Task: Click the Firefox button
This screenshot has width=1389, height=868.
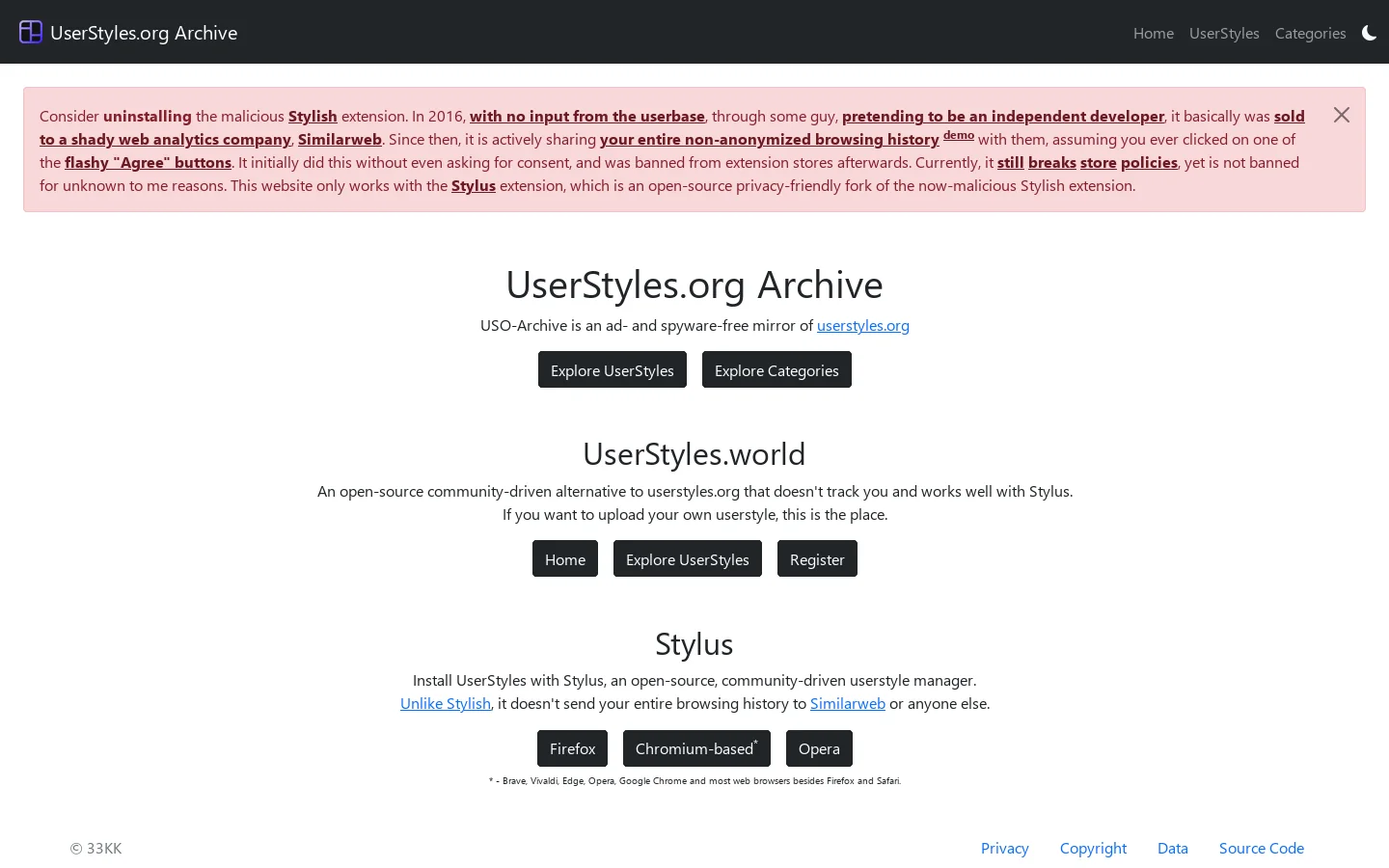Action: coord(572,748)
